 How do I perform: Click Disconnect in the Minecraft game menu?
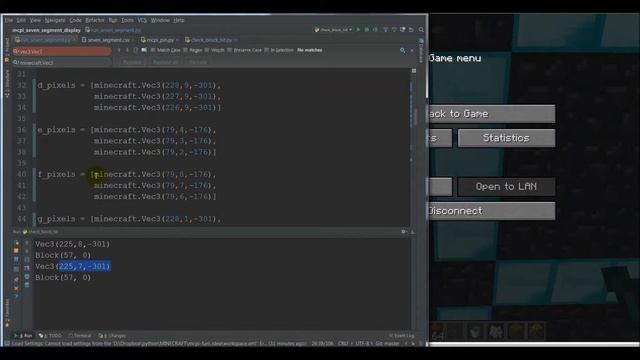491,211
